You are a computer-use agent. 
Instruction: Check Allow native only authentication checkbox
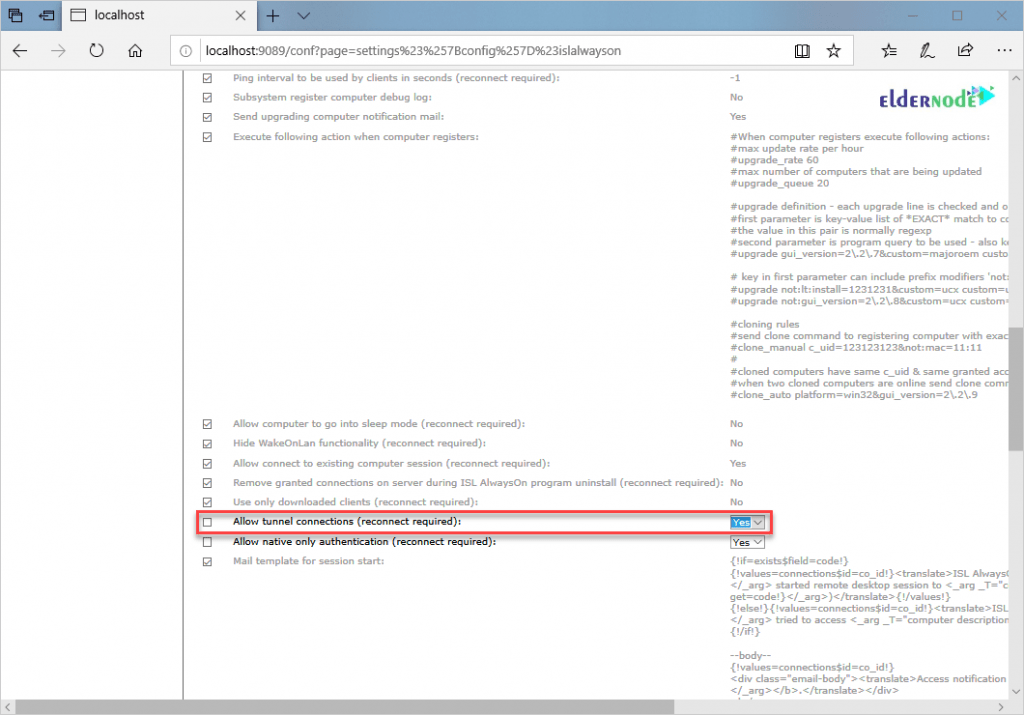(208, 542)
